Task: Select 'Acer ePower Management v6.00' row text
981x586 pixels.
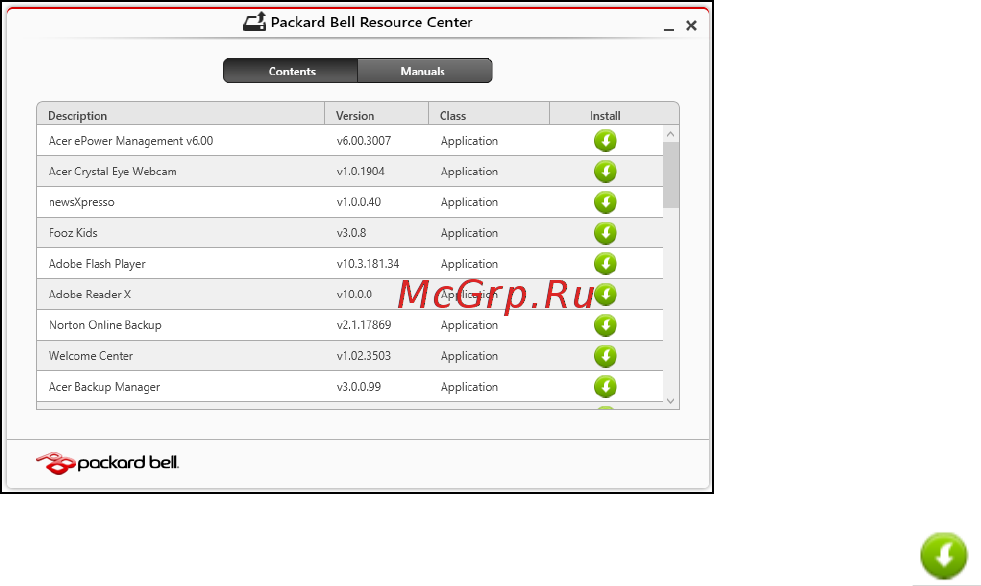Action: click(x=131, y=141)
